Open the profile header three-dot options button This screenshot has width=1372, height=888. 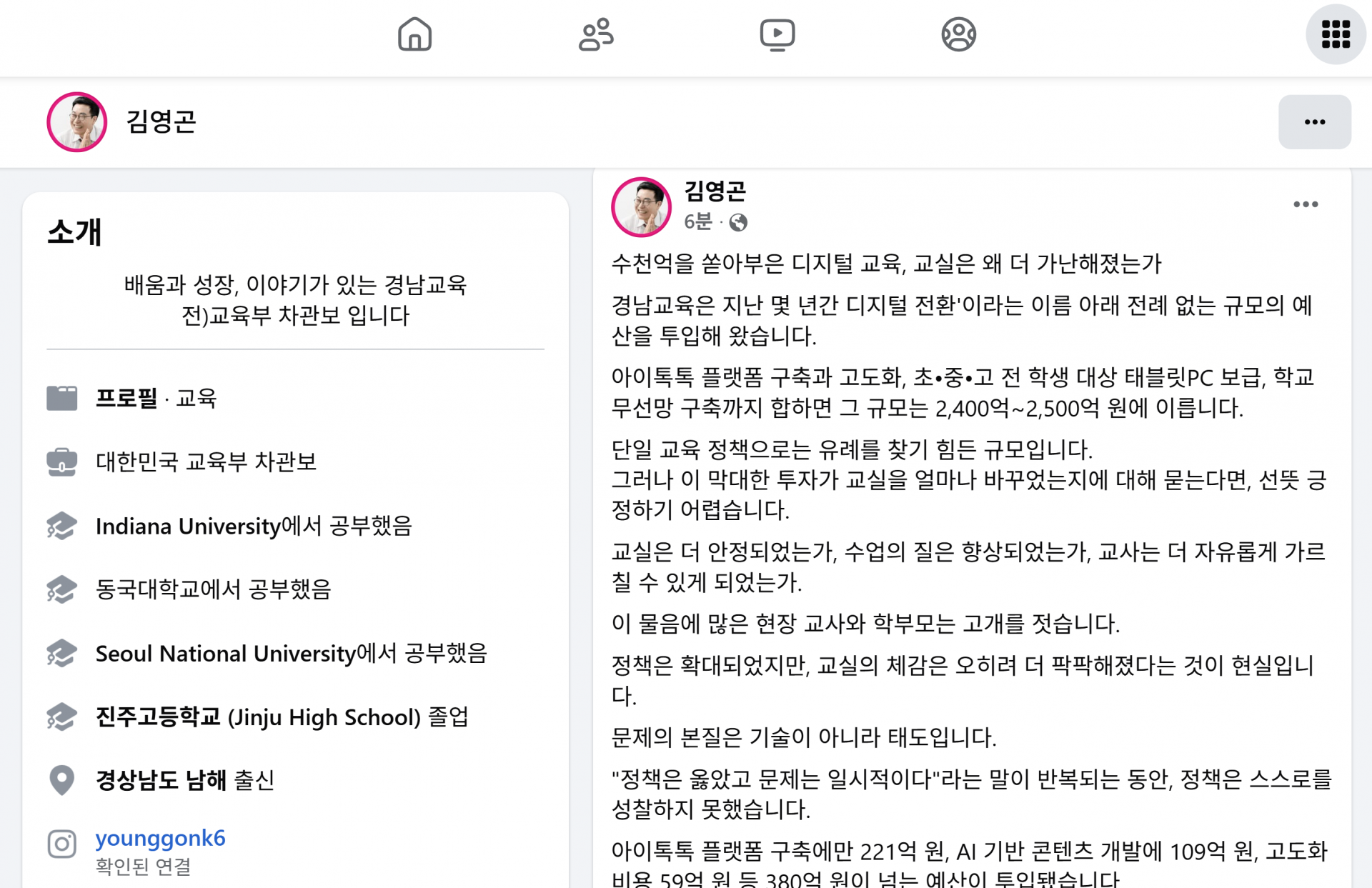click(1314, 122)
